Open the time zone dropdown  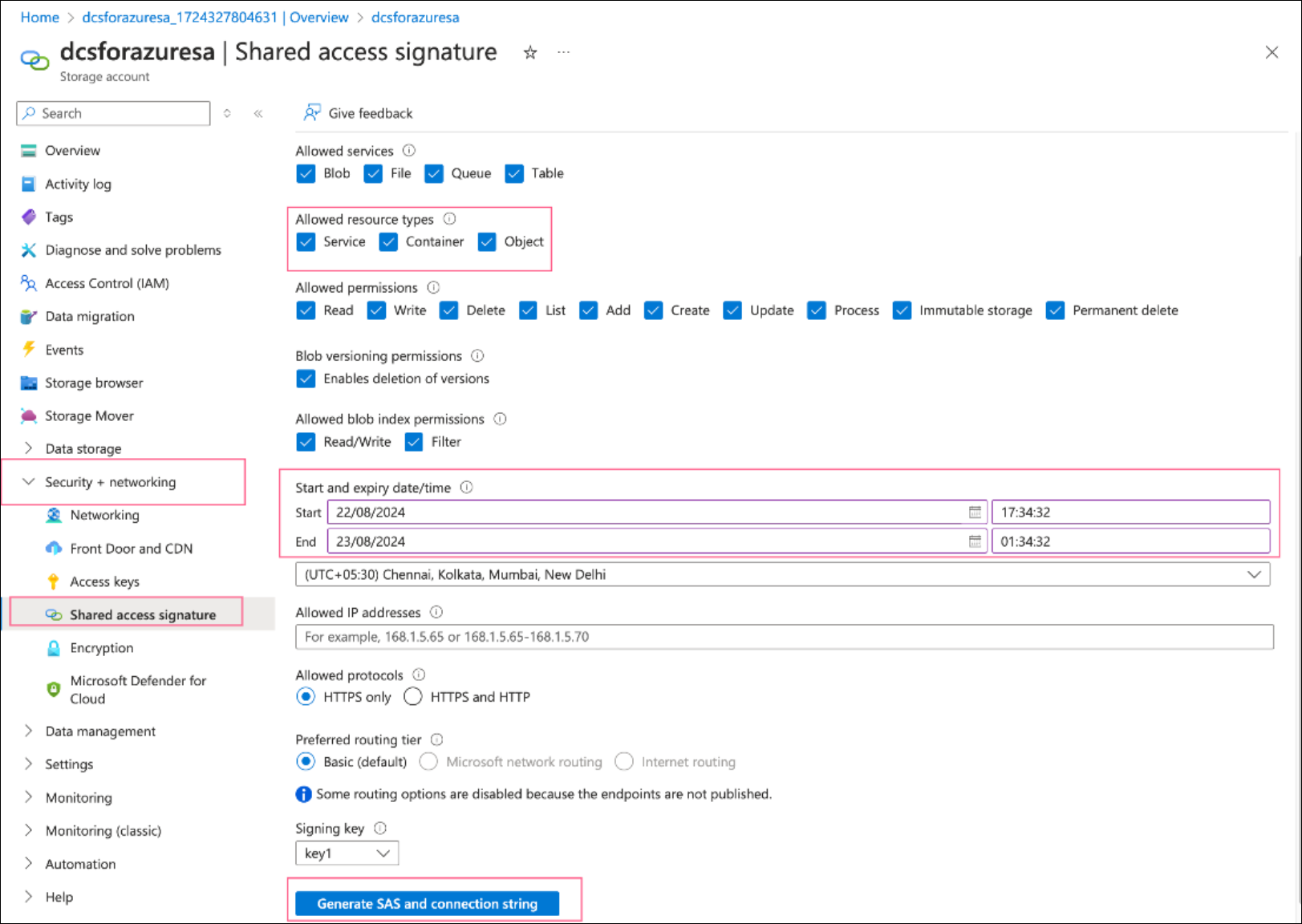782,575
